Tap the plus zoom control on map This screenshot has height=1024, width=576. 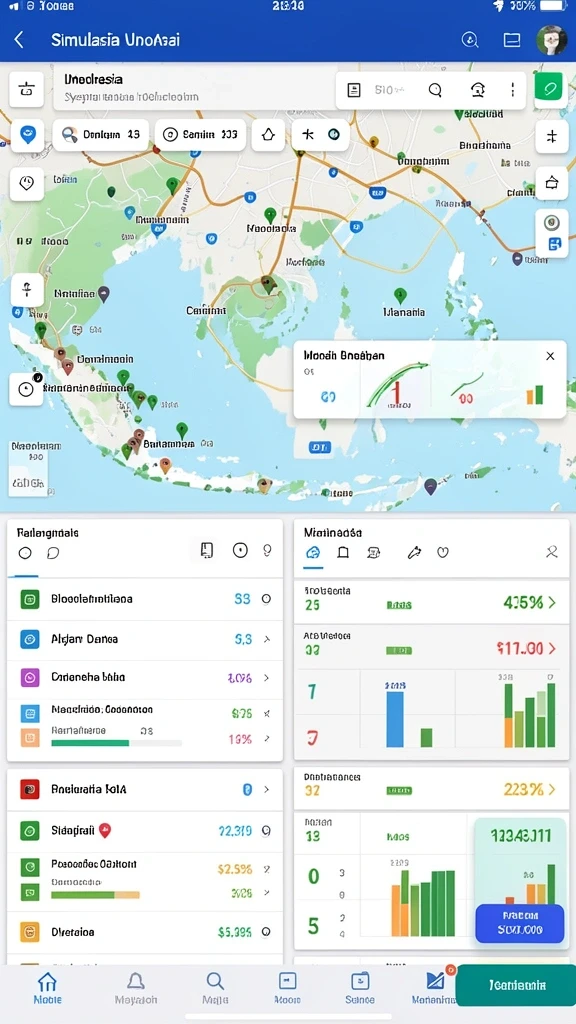tap(552, 136)
